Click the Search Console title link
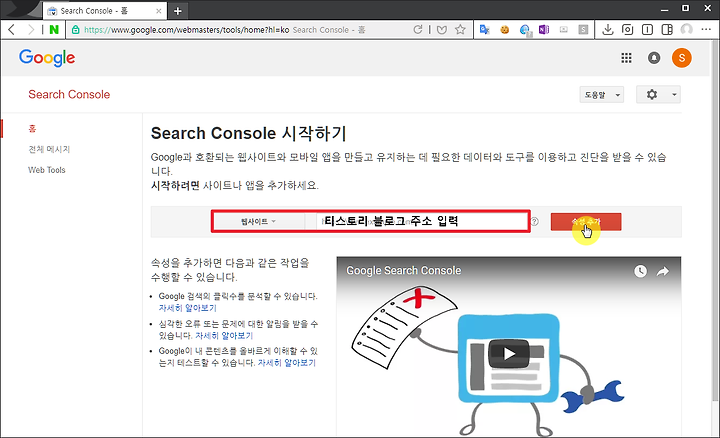This screenshot has width=720, height=438. click(x=69, y=95)
